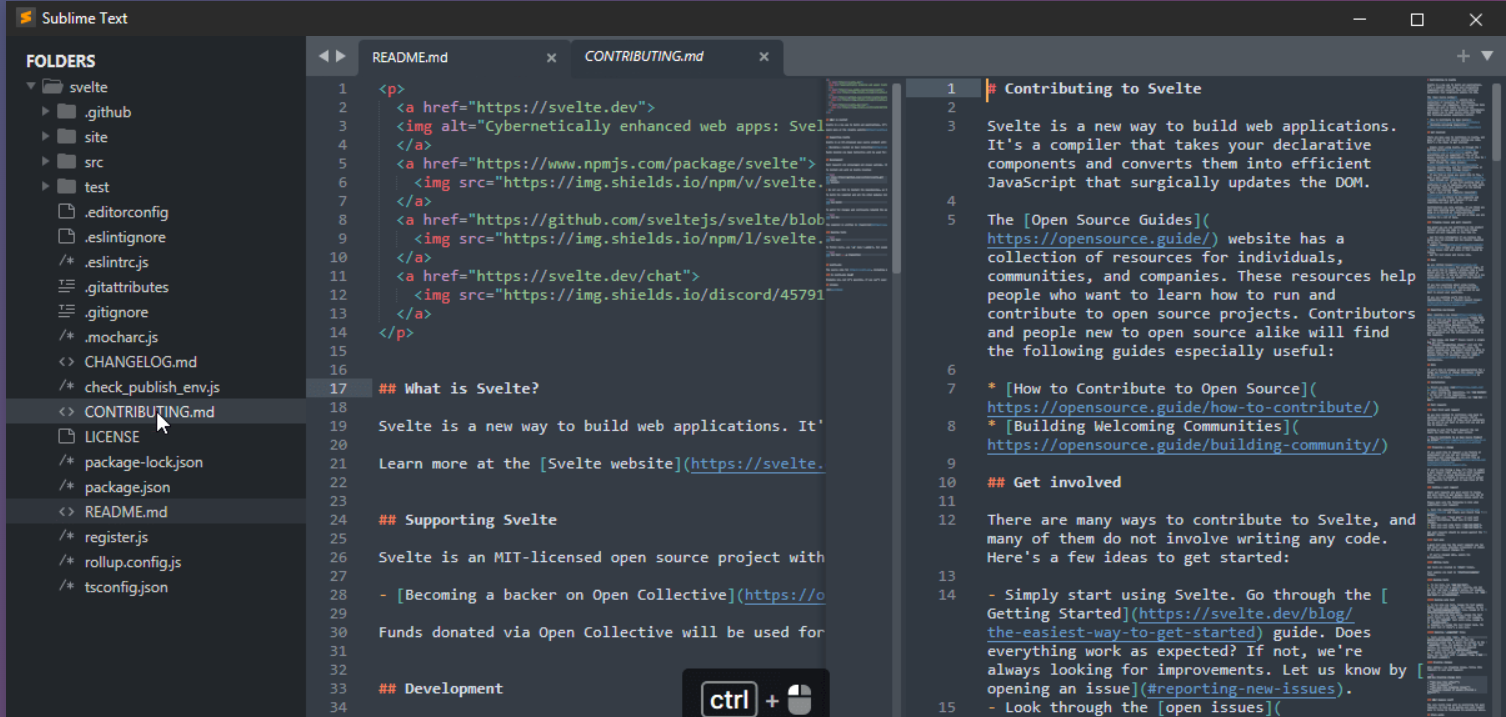The width and height of the screenshot is (1506, 717).
Task: Click the opensource.guide/building-community/ link
Action: point(1183,445)
